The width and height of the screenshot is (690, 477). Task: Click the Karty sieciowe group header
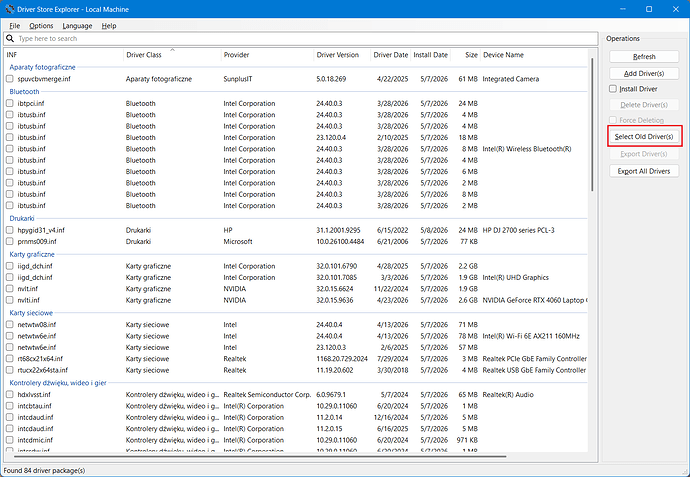pyautogui.click(x=31, y=313)
